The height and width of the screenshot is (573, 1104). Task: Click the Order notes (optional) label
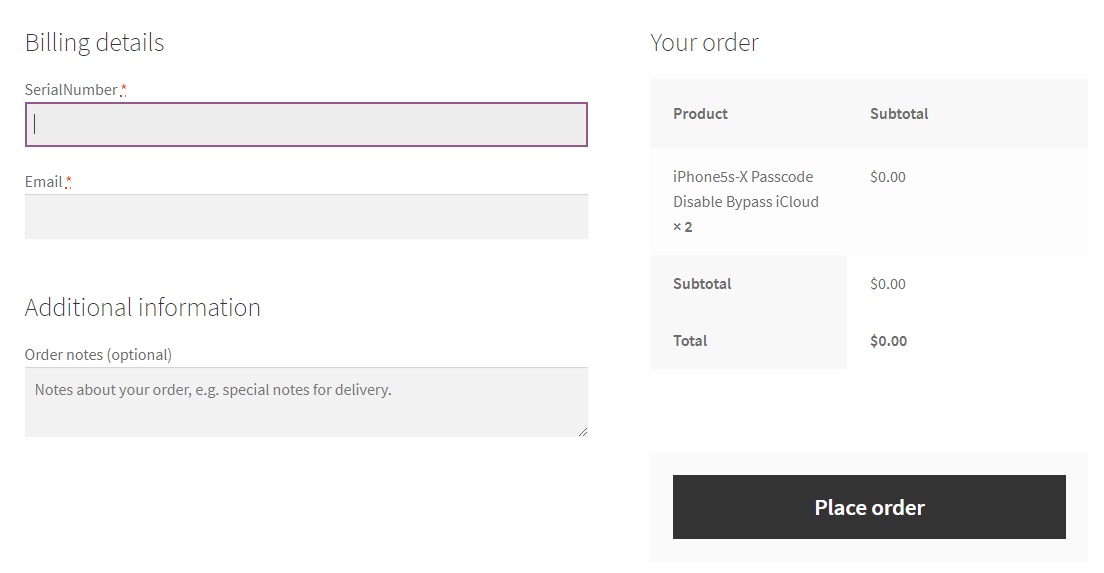tap(98, 354)
